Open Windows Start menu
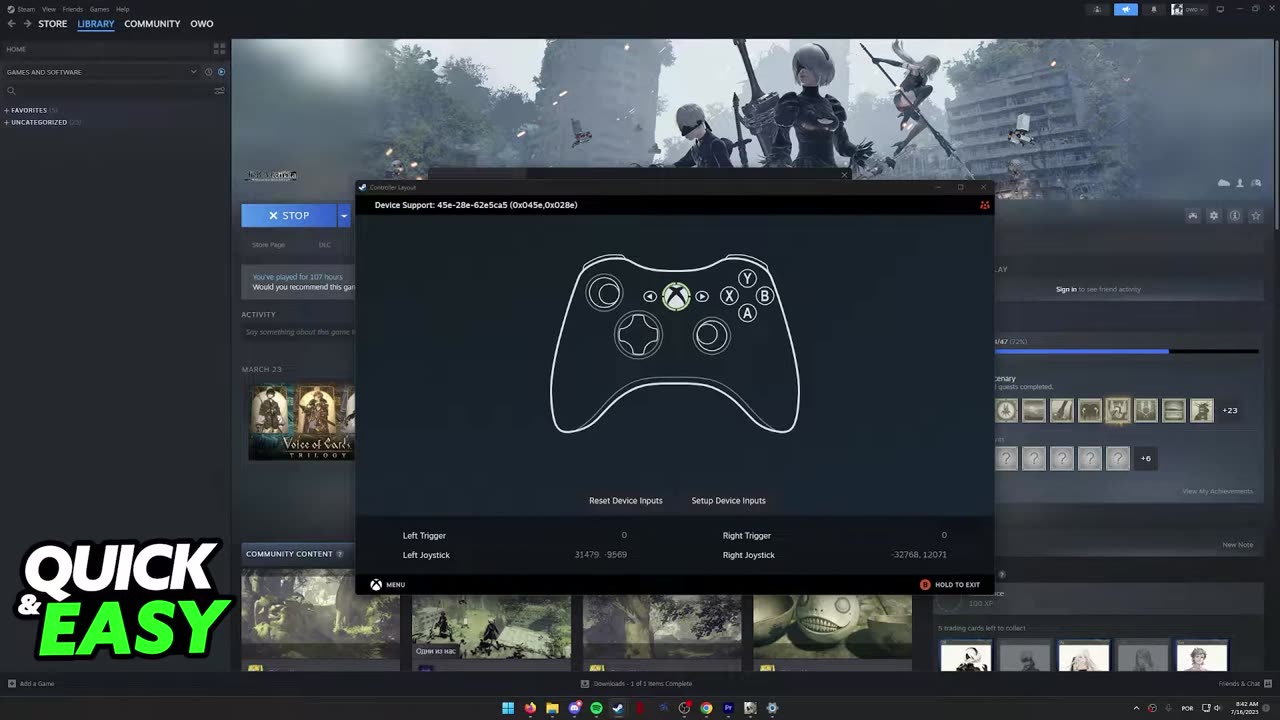The image size is (1280, 720). (x=508, y=708)
